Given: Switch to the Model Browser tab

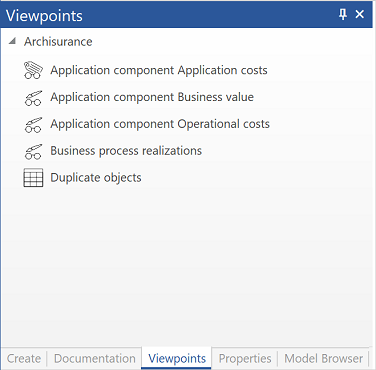Looking at the screenshot, I should point(323,359).
